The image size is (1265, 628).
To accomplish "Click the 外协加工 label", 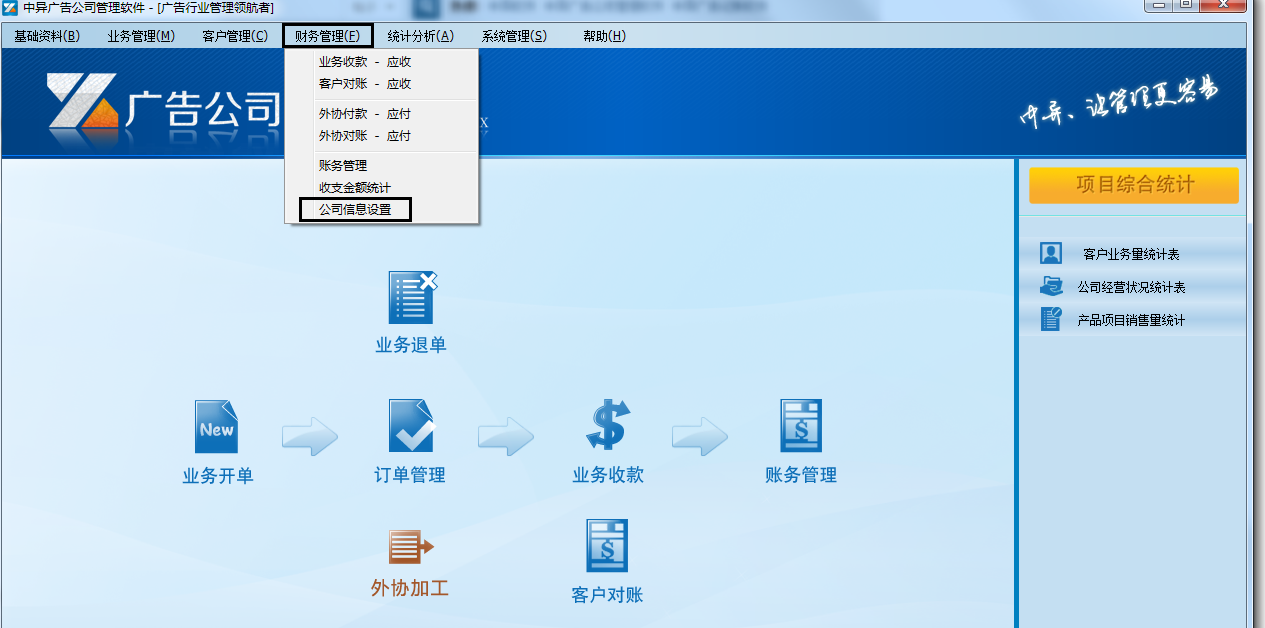I will click(x=410, y=588).
